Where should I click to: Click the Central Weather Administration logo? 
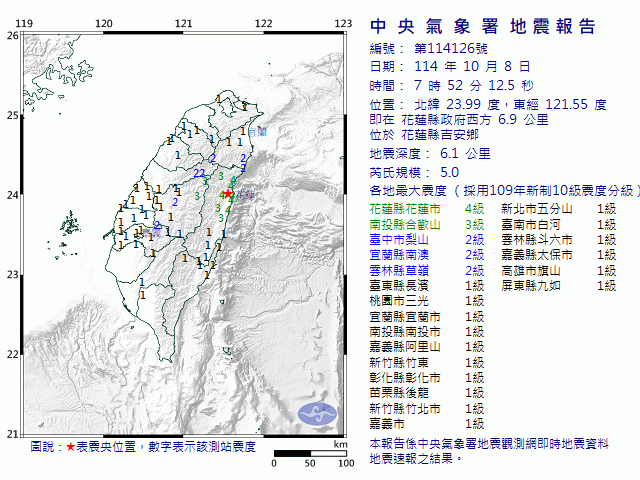[x=319, y=411]
